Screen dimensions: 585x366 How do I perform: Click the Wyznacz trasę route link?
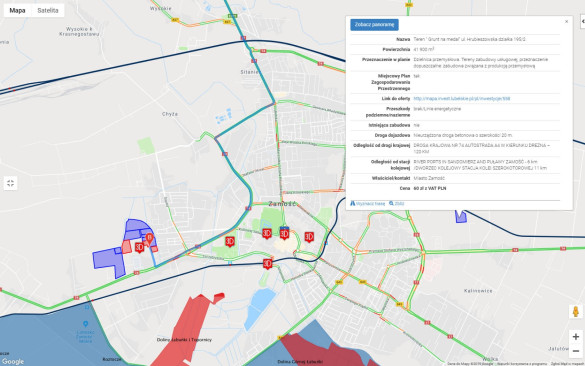pos(367,204)
